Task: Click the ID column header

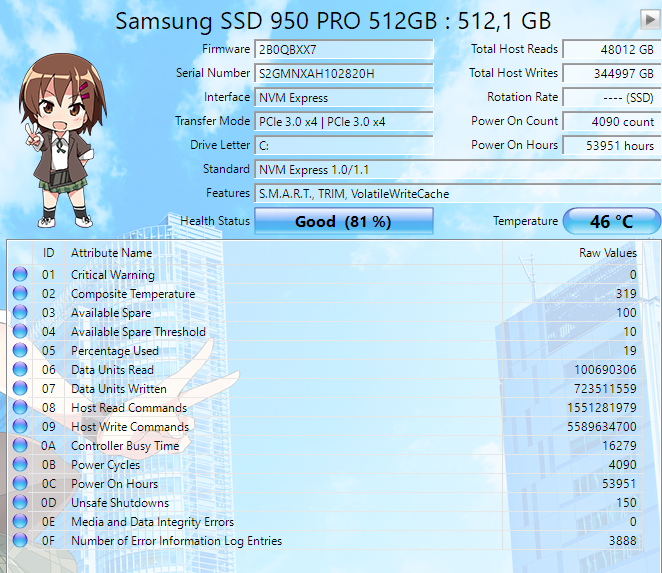Action: click(x=49, y=253)
